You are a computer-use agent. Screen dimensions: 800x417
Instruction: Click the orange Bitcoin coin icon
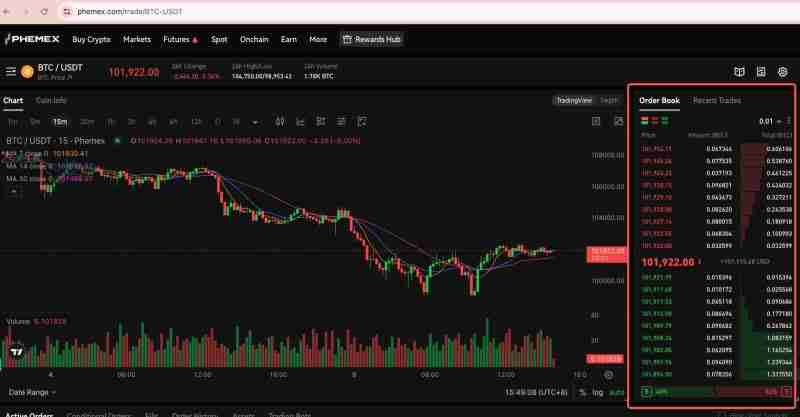(28, 72)
